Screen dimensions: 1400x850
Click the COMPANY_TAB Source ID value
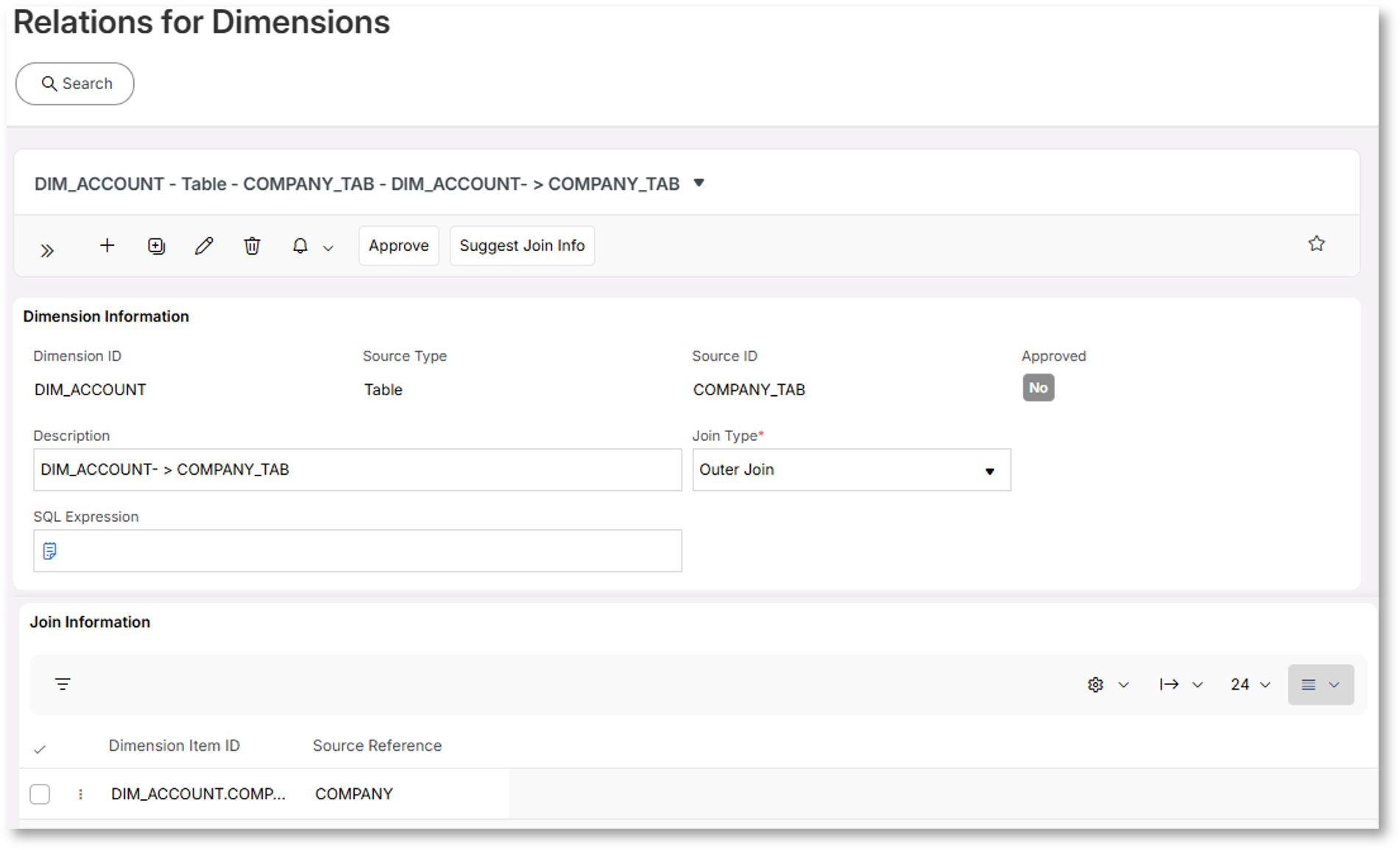point(749,389)
